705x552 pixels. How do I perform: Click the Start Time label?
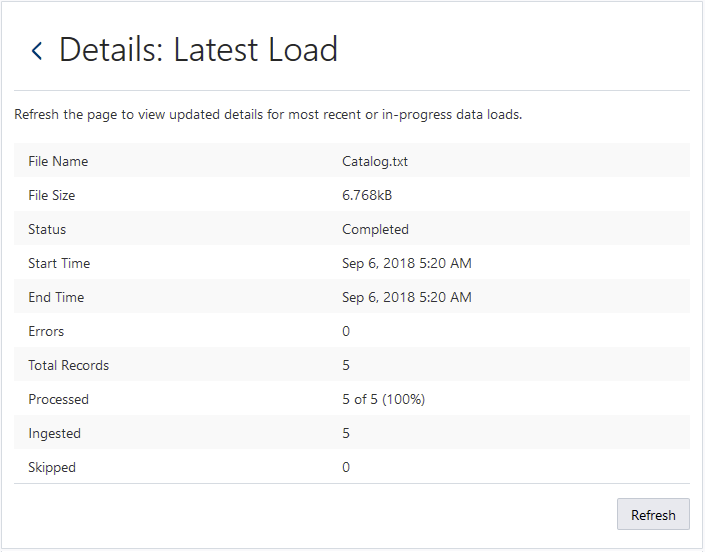click(x=59, y=263)
